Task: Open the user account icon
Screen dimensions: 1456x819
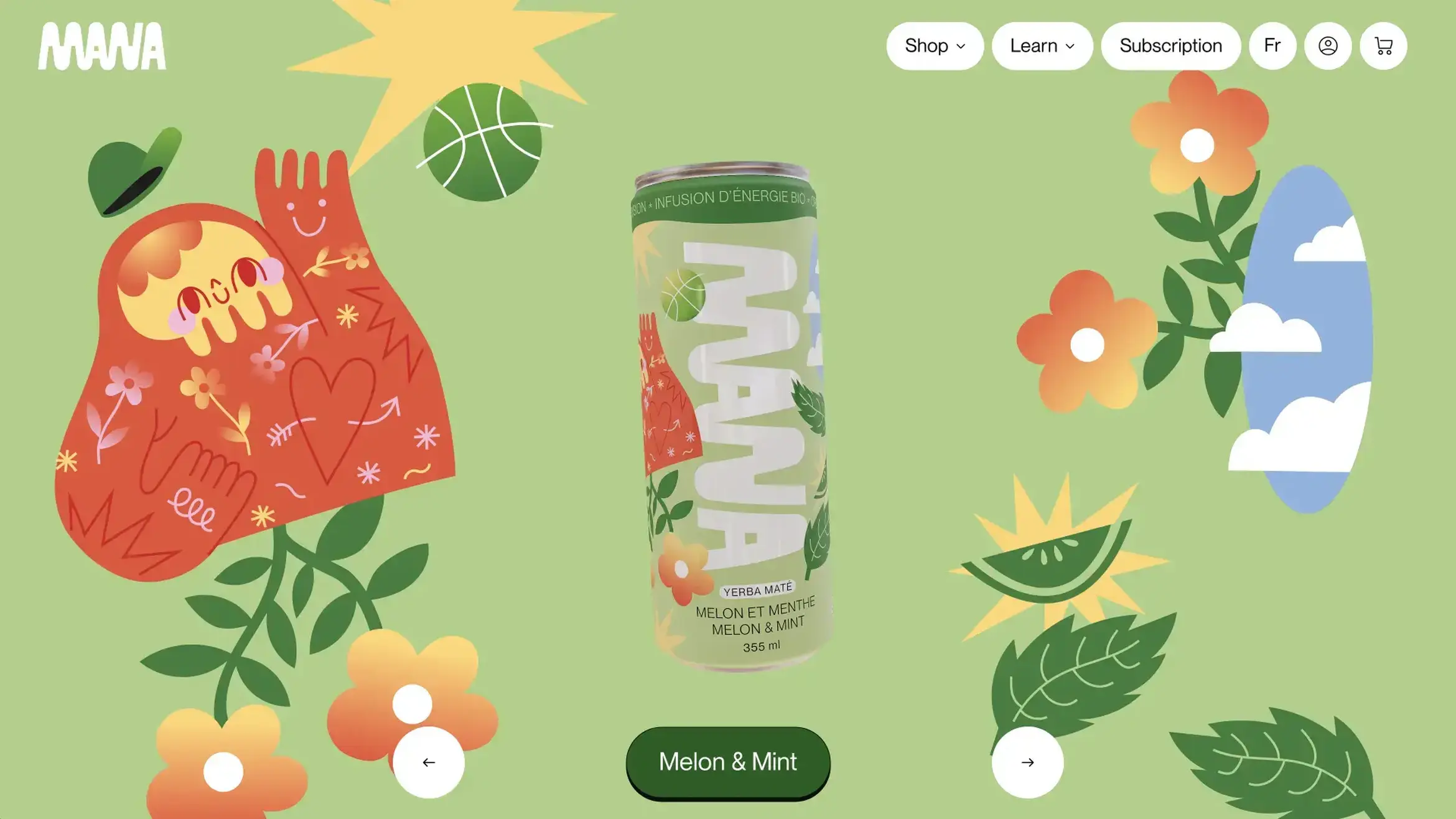Action: (1328, 46)
